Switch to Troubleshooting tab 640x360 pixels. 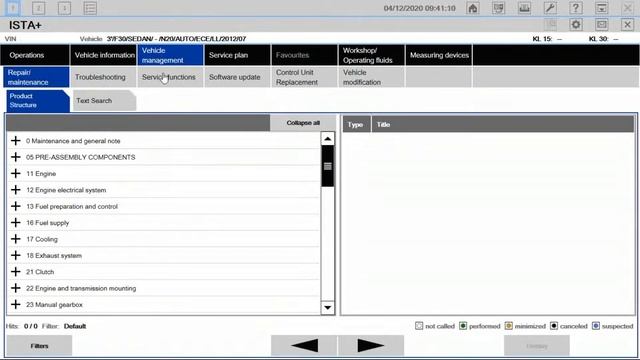103,77
